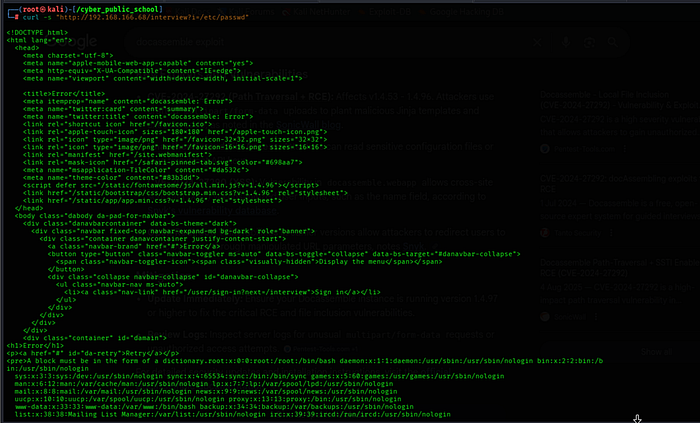Click the apple-mobile-web-app-capable meta line
This screenshot has width=700, height=423.
138,63
